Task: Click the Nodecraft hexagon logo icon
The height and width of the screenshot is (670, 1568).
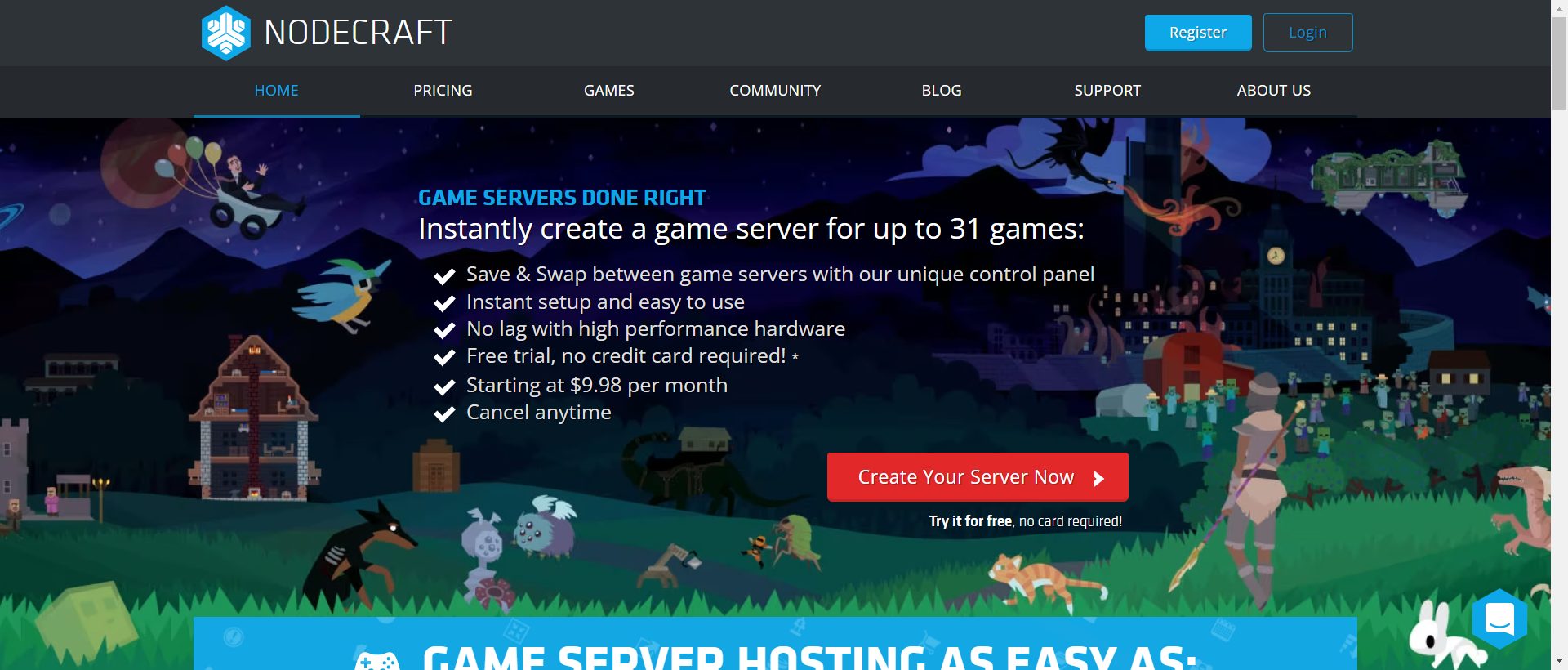Action: coord(225,33)
